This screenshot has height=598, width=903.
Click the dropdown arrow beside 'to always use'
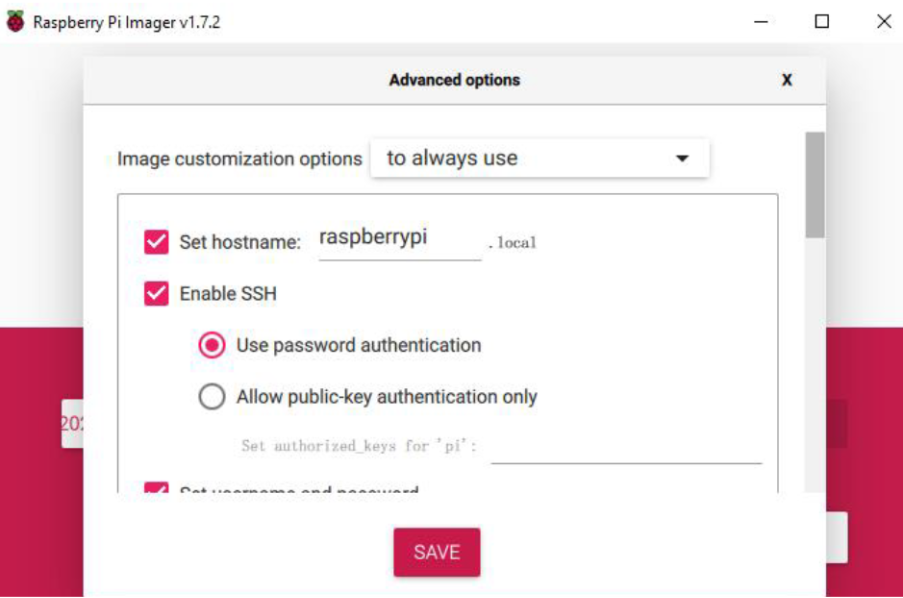[682, 158]
